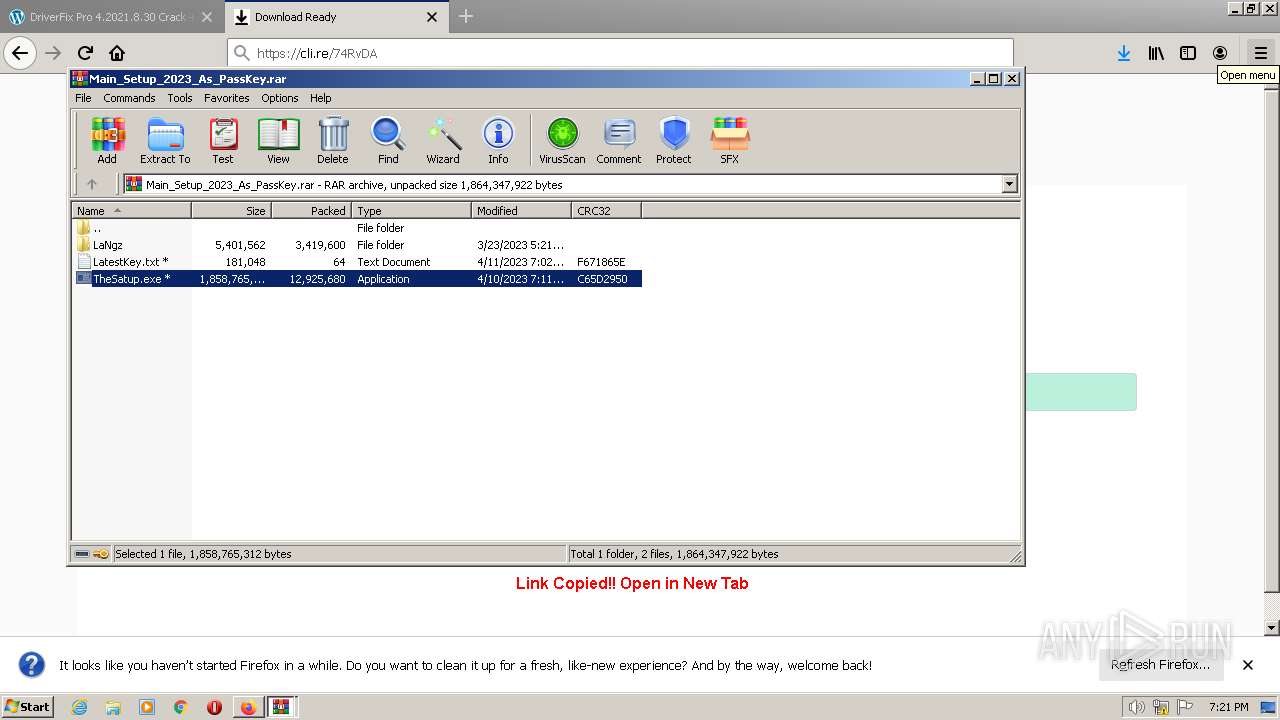Sort by Name column header

click(131, 211)
